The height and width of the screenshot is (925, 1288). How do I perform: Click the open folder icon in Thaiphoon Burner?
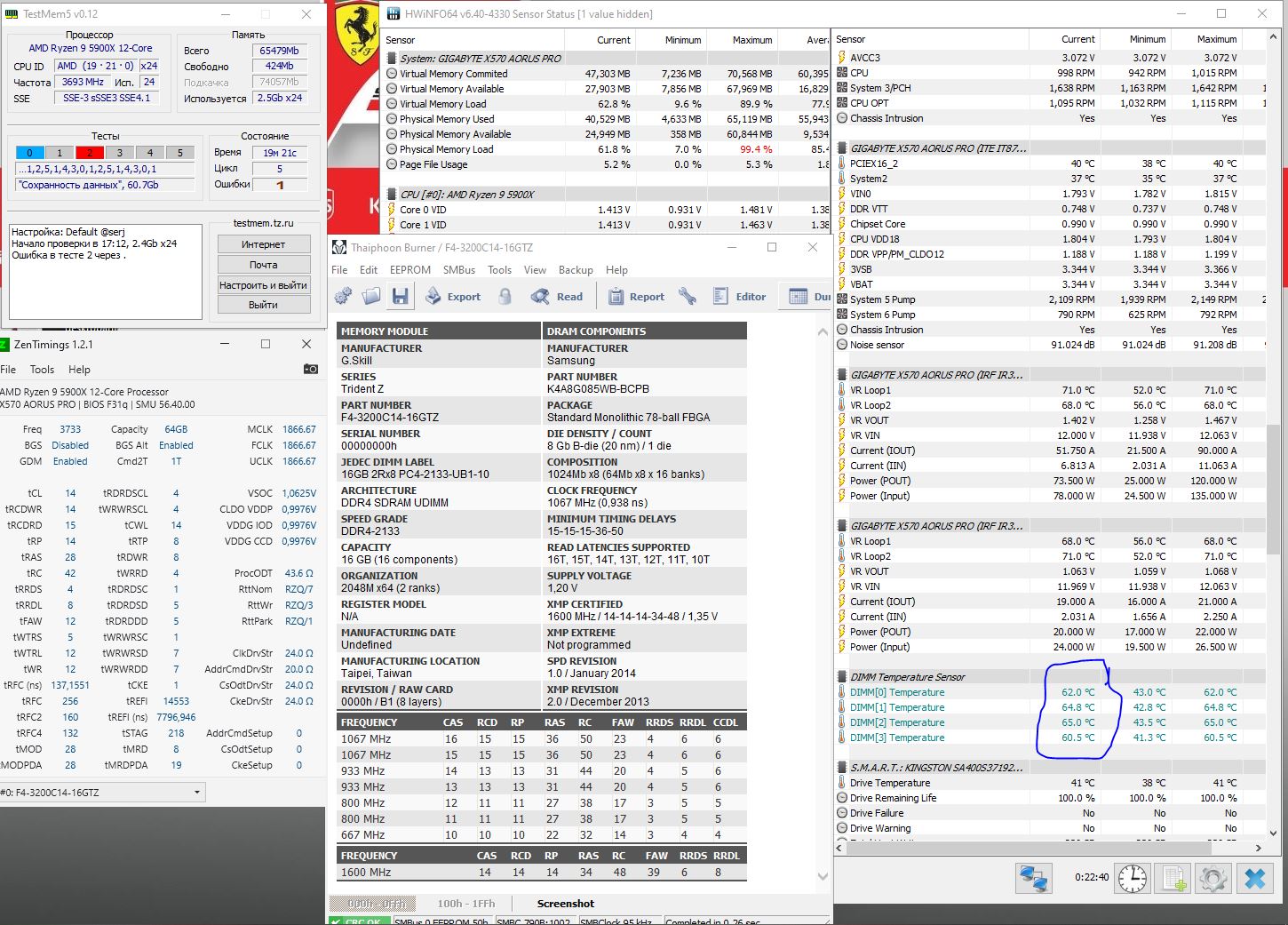[371, 297]
